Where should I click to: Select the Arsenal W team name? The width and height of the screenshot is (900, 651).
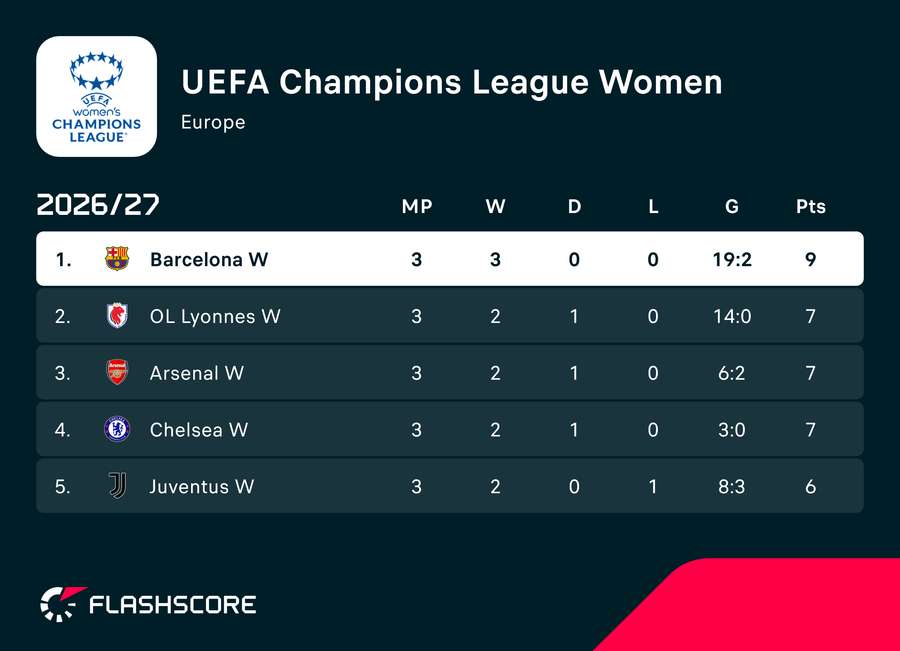click(x=196, y=373)
